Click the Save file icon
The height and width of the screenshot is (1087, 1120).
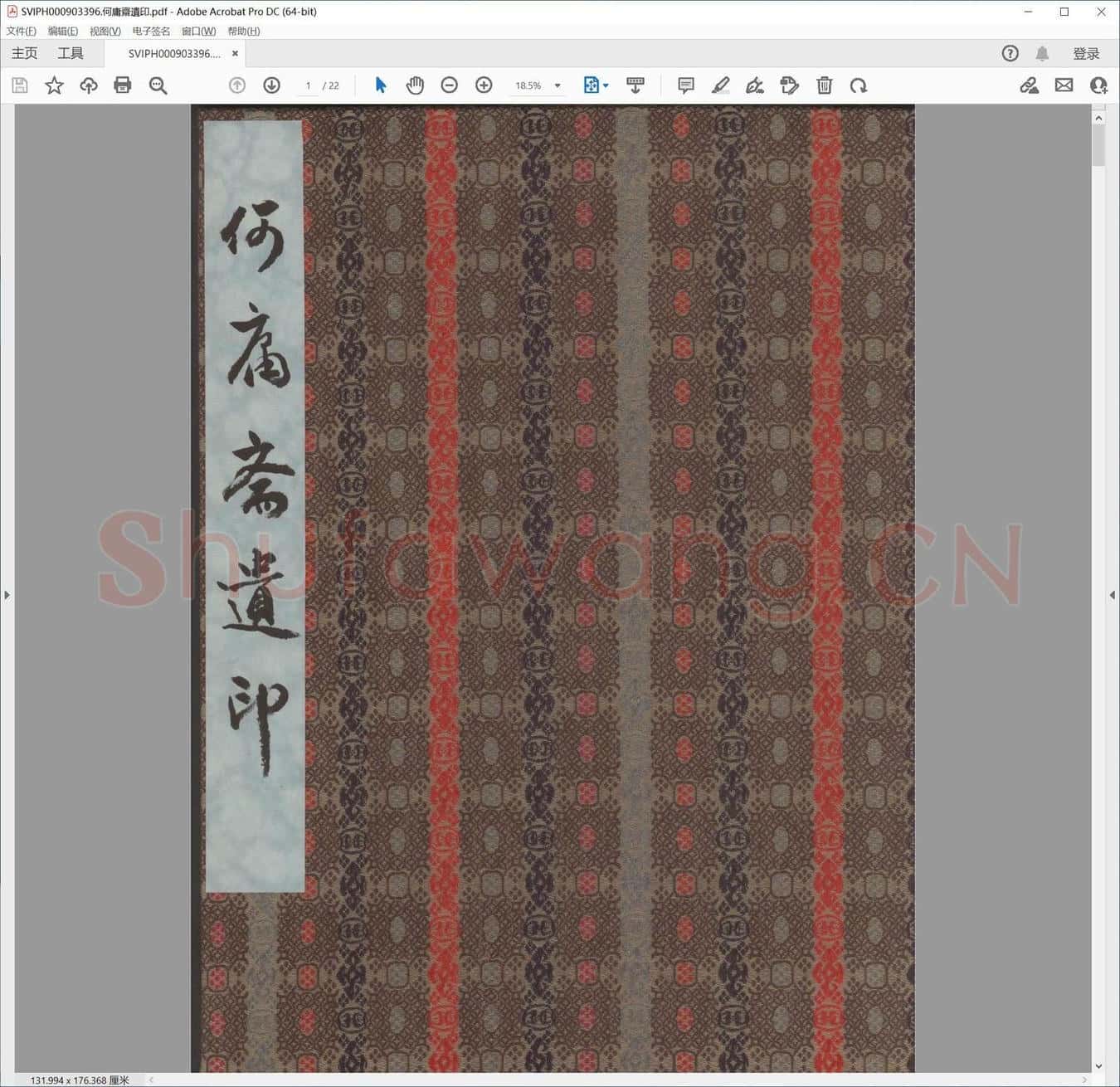20,85
